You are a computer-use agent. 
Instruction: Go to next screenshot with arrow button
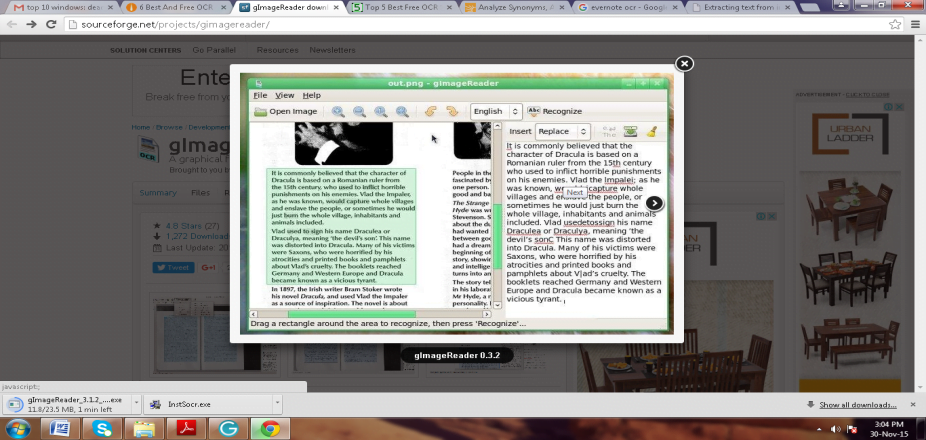click(654, 203)
